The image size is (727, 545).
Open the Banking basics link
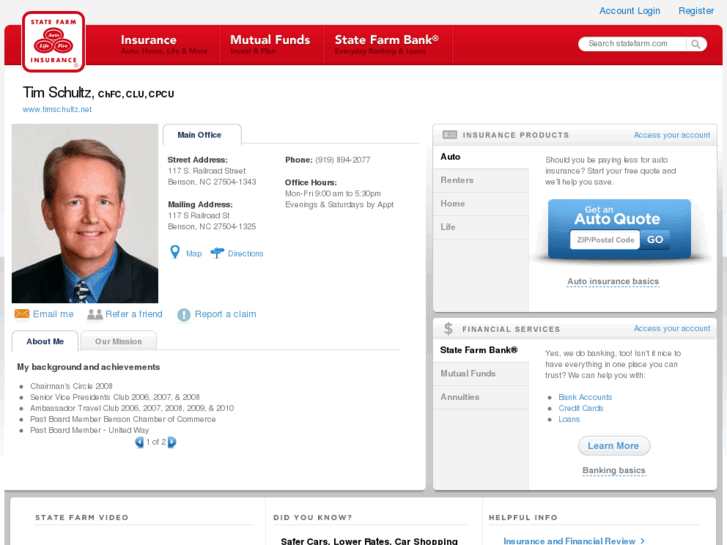(x=614, y=470)
